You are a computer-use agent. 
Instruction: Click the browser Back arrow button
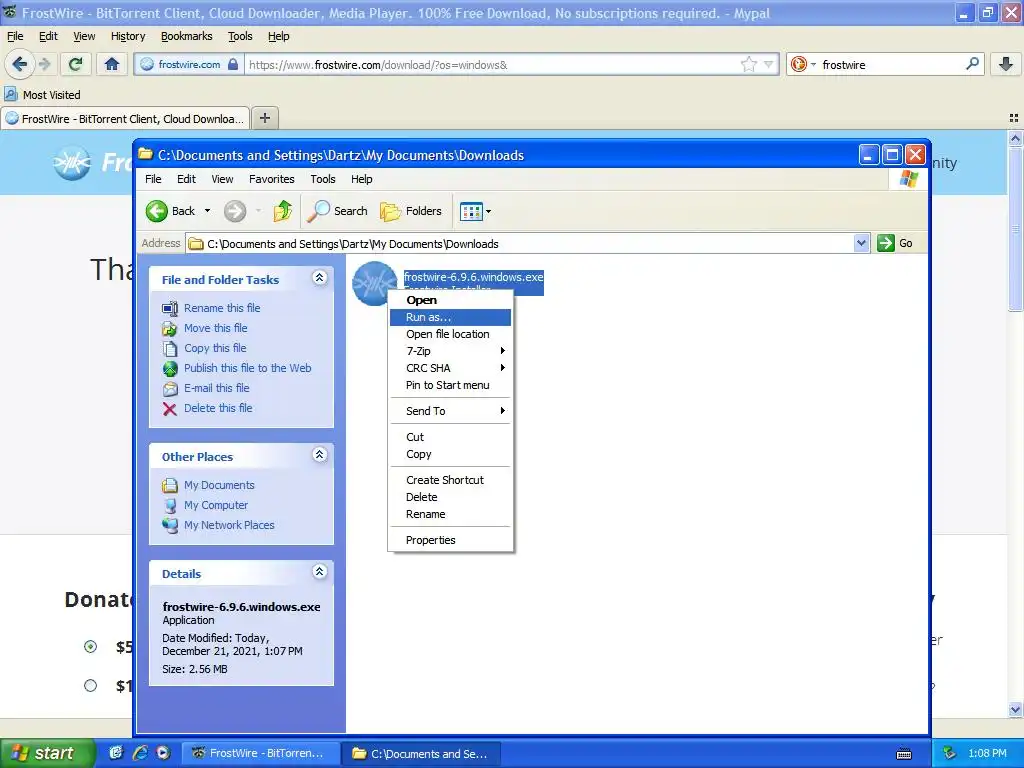(x=19, y=64)
